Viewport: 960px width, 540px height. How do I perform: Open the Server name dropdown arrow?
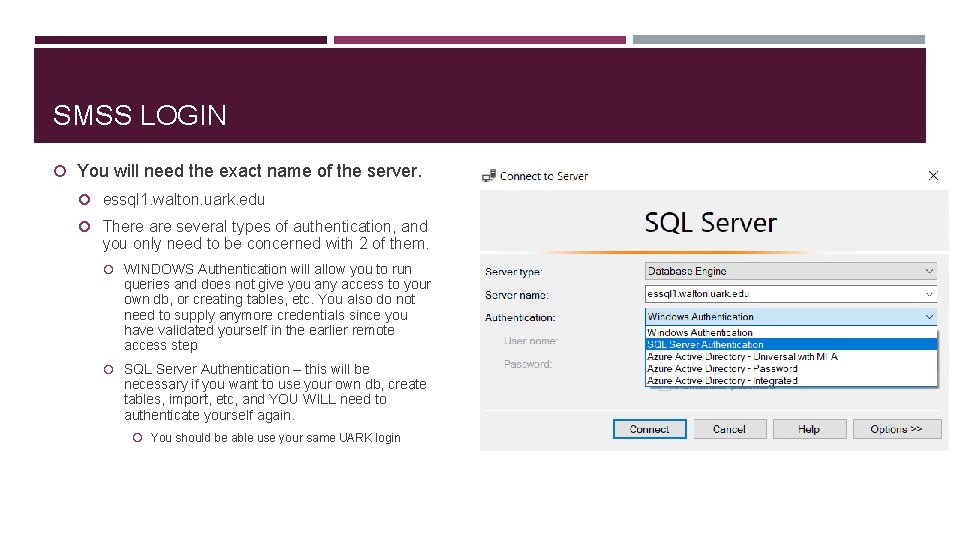[929, 294]
